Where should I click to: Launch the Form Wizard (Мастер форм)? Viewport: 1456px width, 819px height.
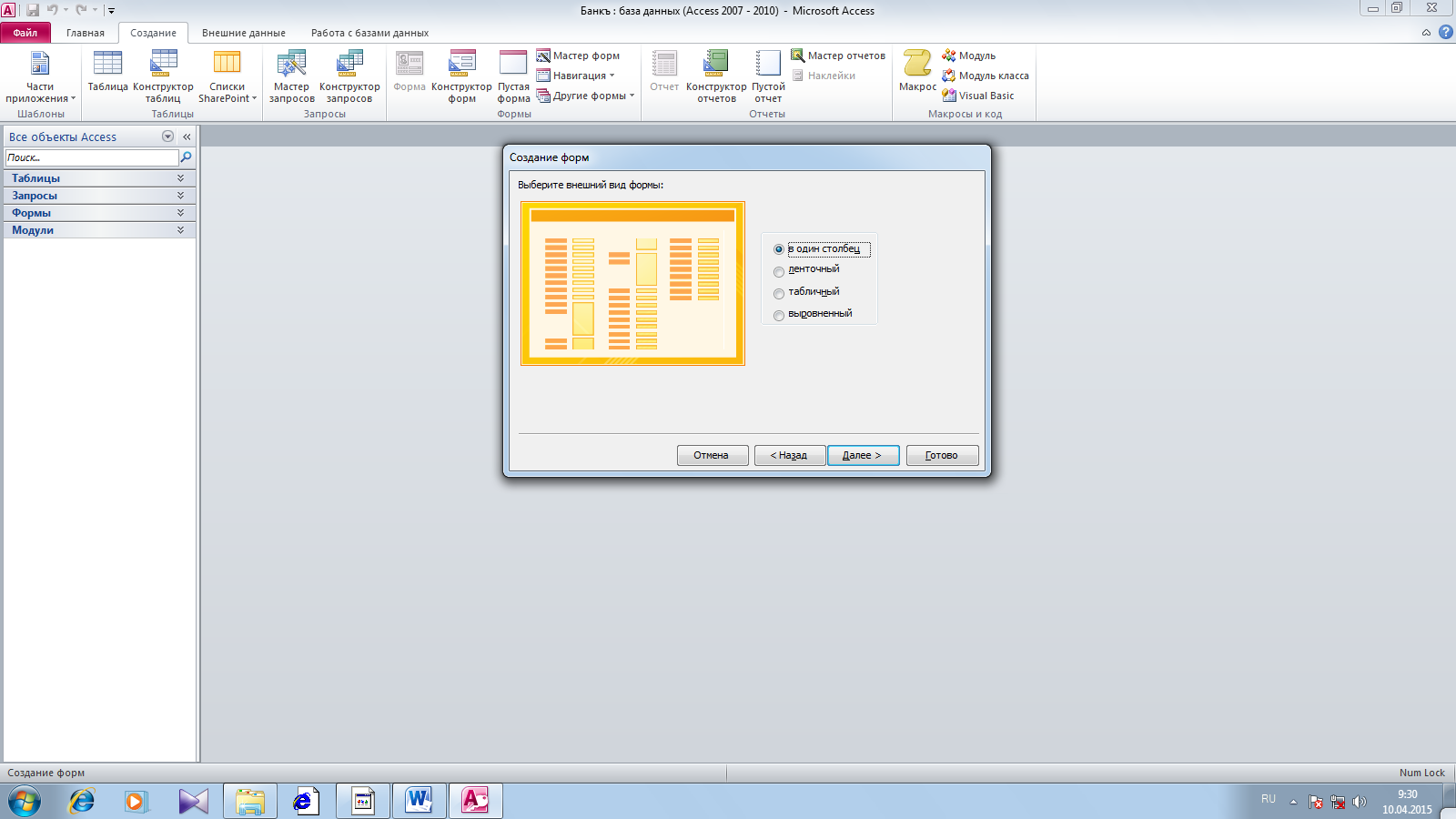point(578,56)
